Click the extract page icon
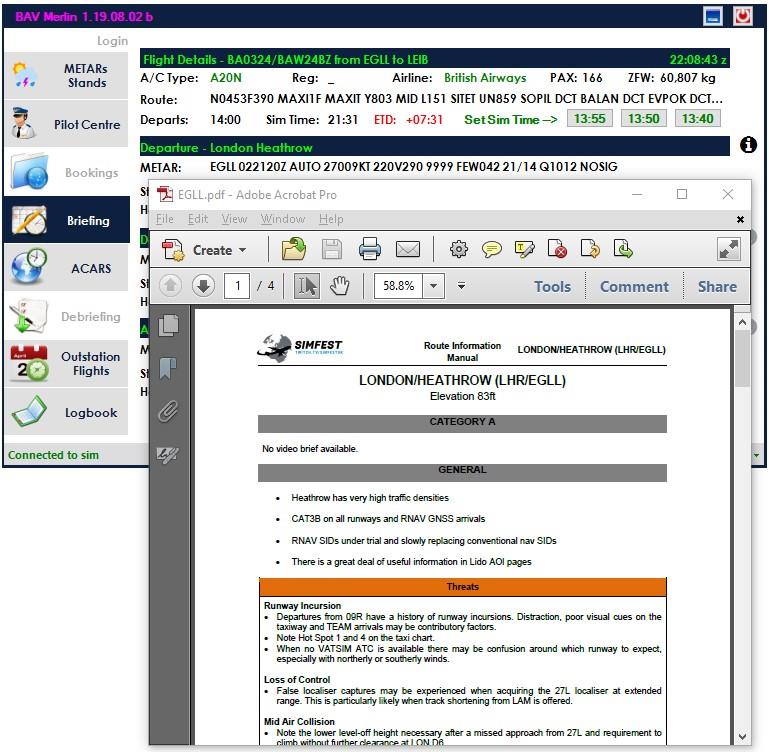The width and height of the screenshot is (769, 752). pyautogui.click(x=623, y=249)
